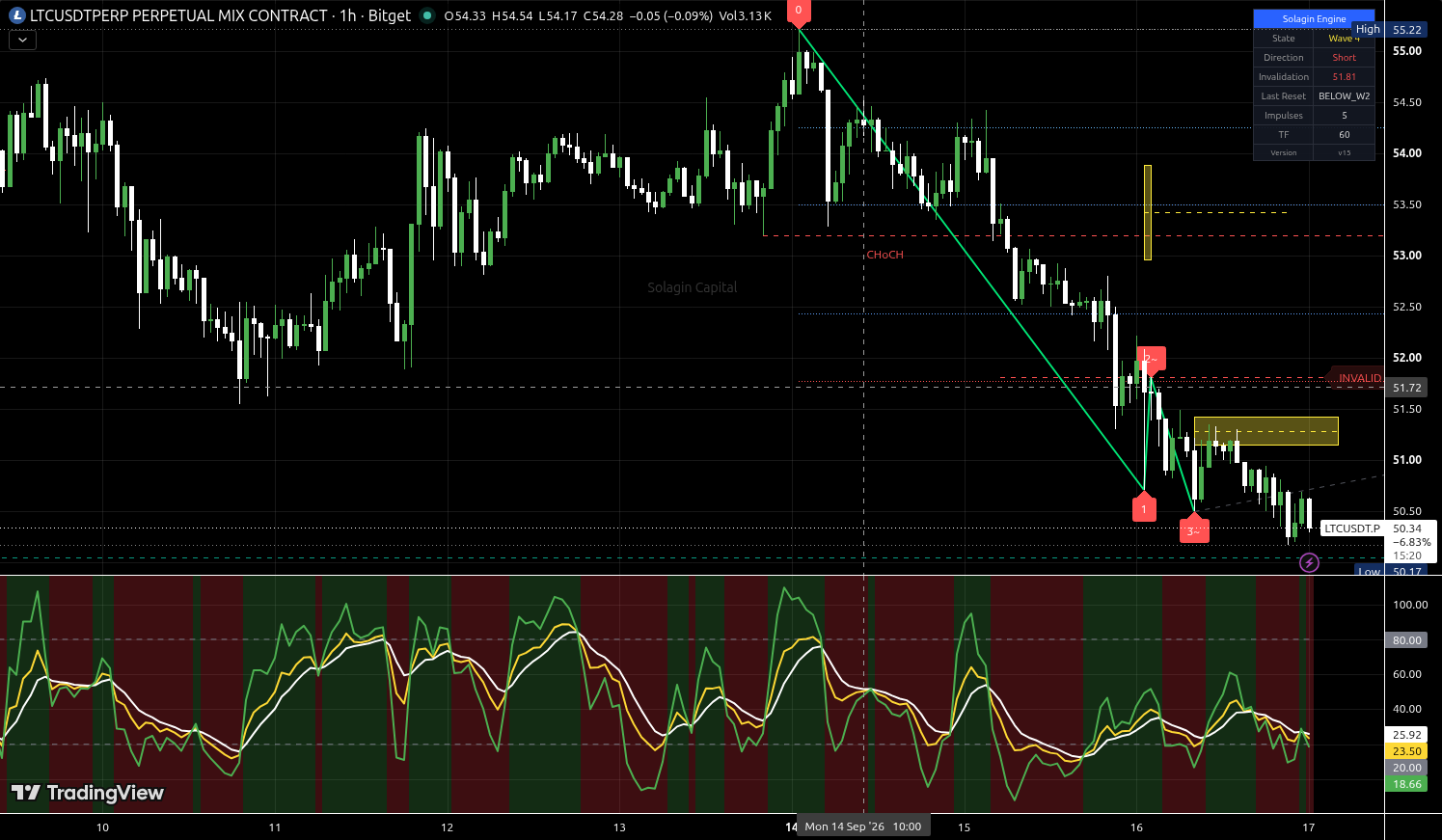The image size is (1442, 840).
Task: Click the red wave marker labeled 1
Action: (1144, 507)
